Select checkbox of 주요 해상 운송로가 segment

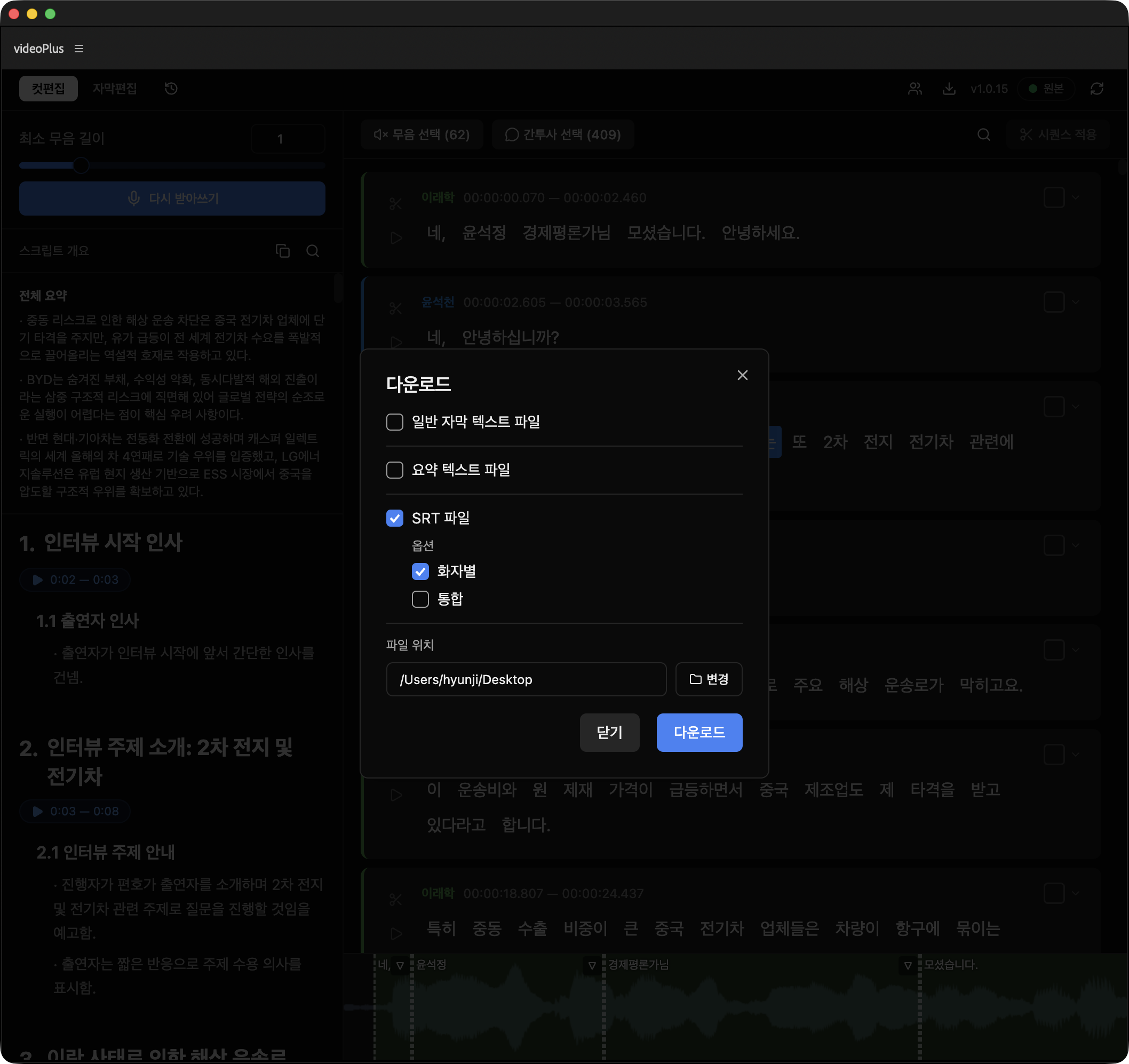tap(1054, 650)
